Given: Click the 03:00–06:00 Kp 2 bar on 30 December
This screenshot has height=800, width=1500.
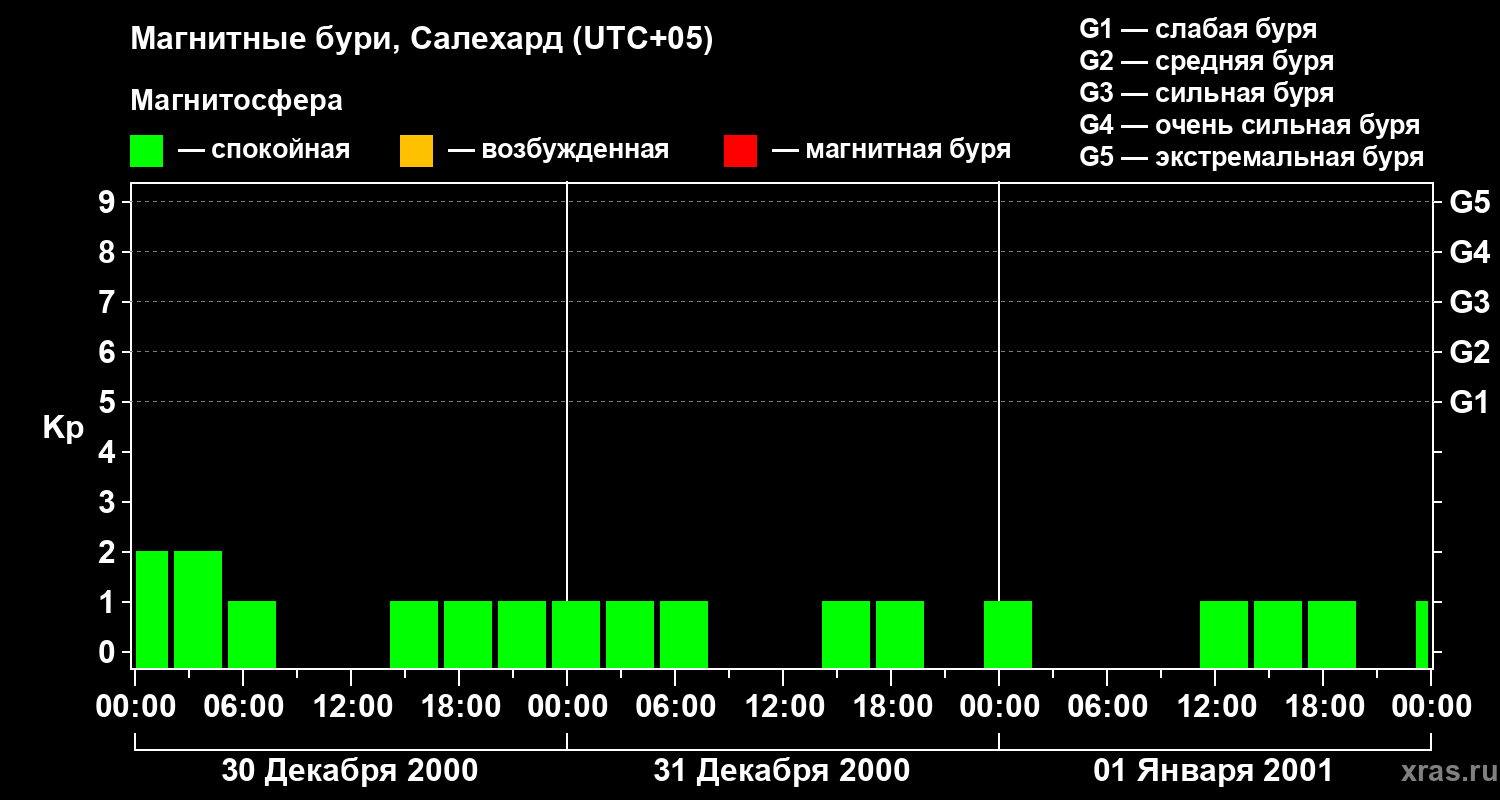Looking at the screenshot, I should click(x=198, y=609).
